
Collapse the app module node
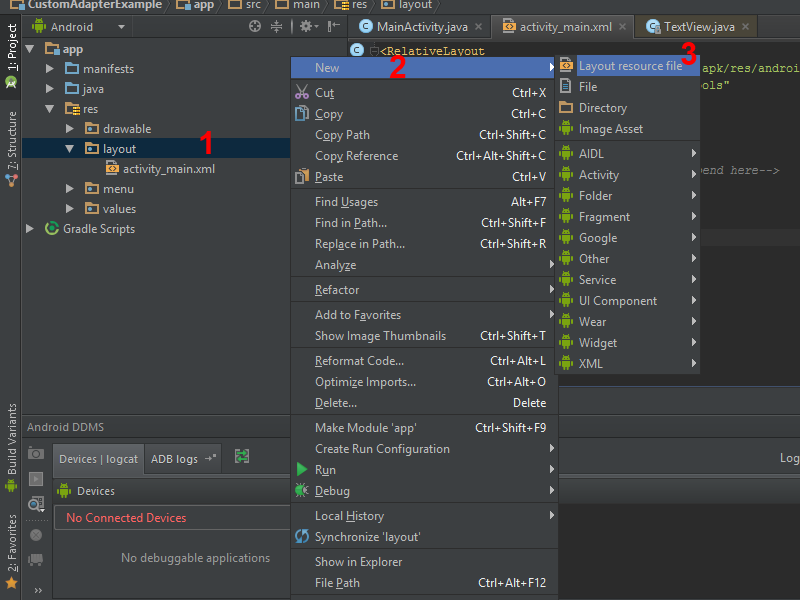(x=30, y=49)
